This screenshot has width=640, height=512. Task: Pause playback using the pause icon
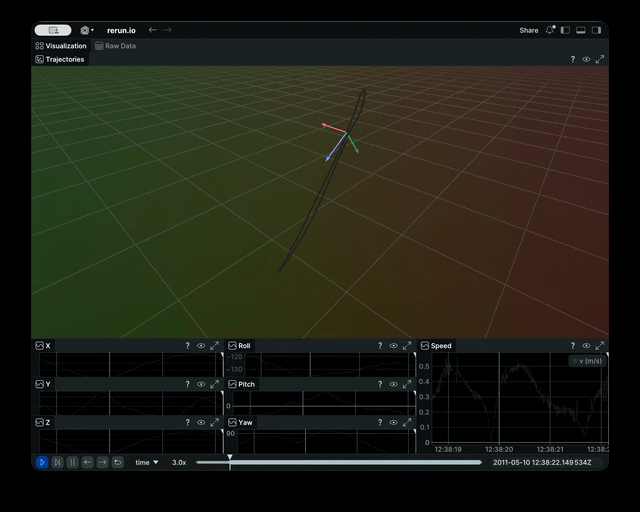click(72, 462)
